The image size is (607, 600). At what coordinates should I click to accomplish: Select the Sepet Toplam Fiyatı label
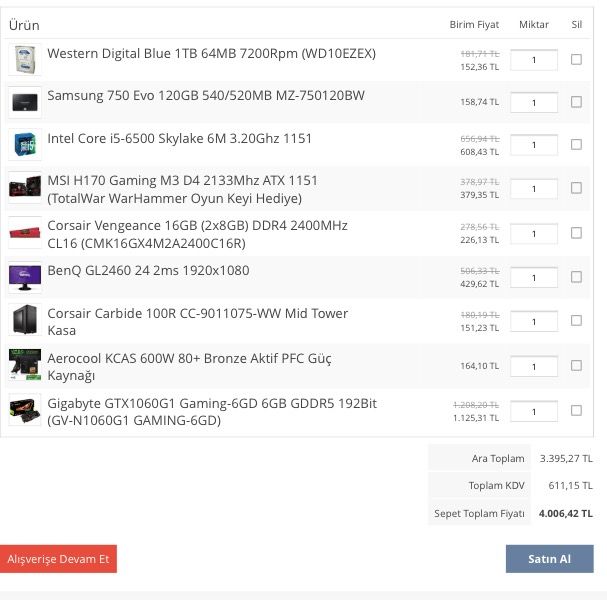[479, 514]
